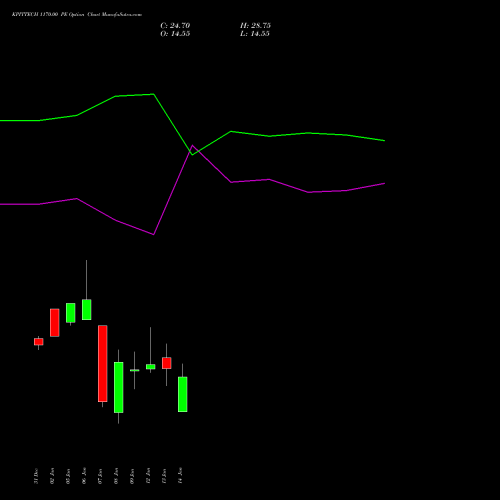Select the red candle for 13 Jan
500x500 pixels.
[x=167, y=363]
